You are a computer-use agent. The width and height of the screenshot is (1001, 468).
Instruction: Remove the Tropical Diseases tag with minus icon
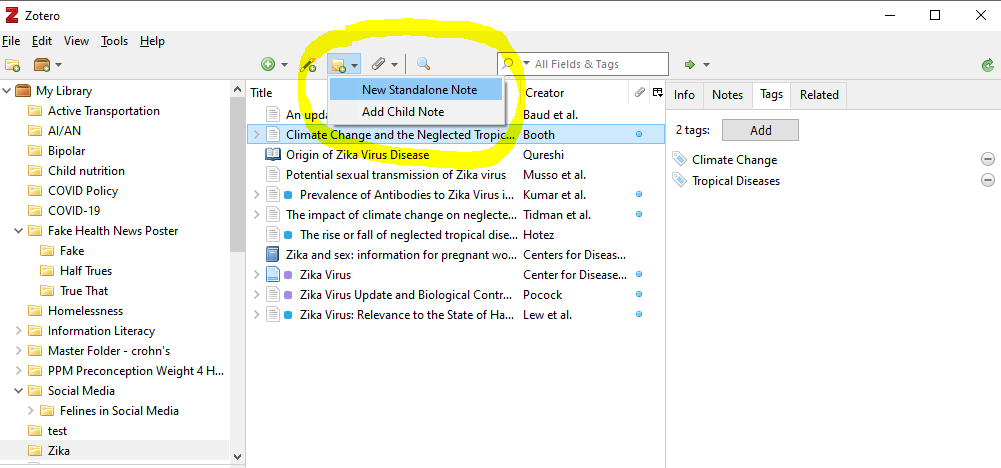pos(988,180)
